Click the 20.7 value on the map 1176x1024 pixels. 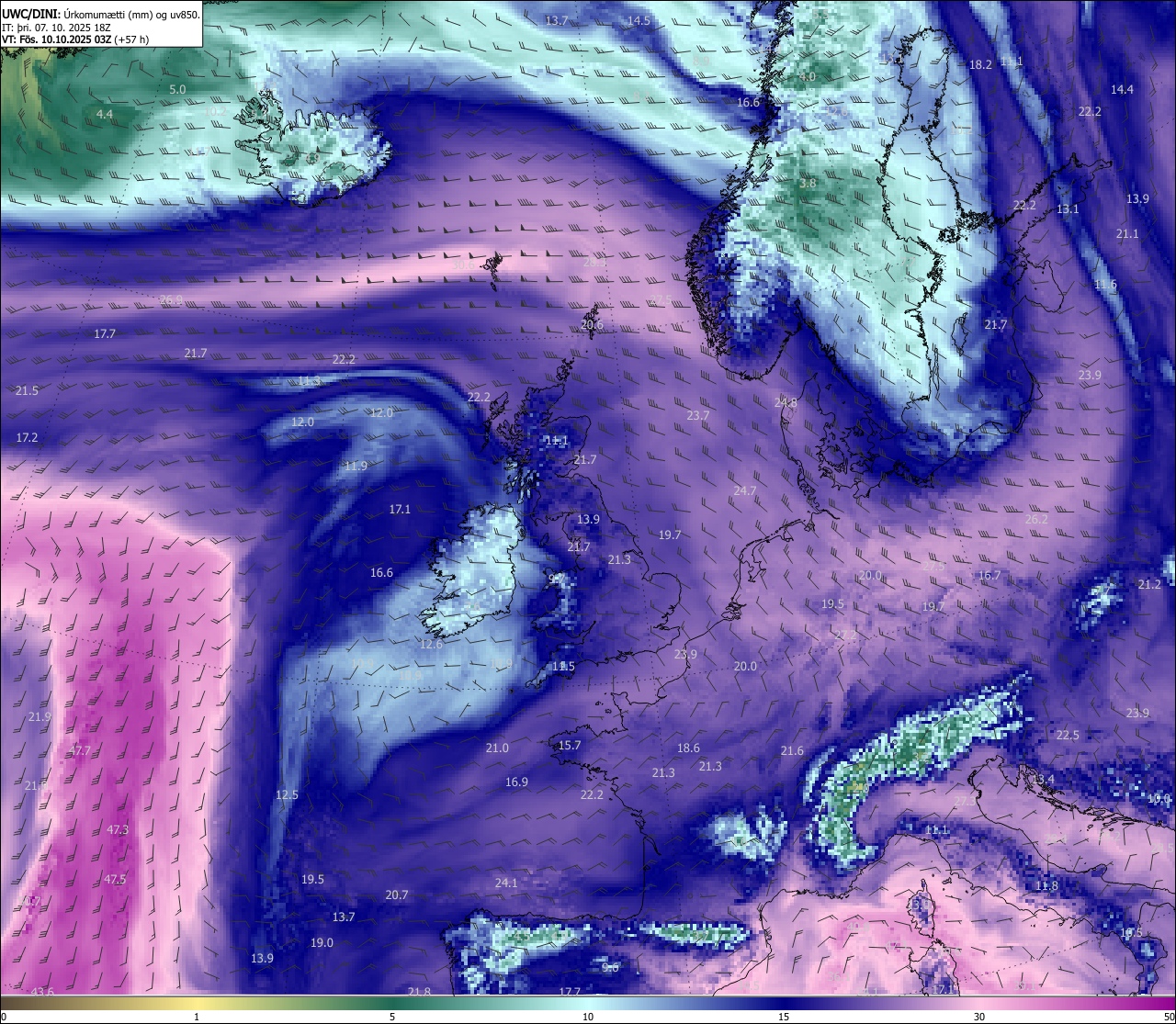(396, 895)
